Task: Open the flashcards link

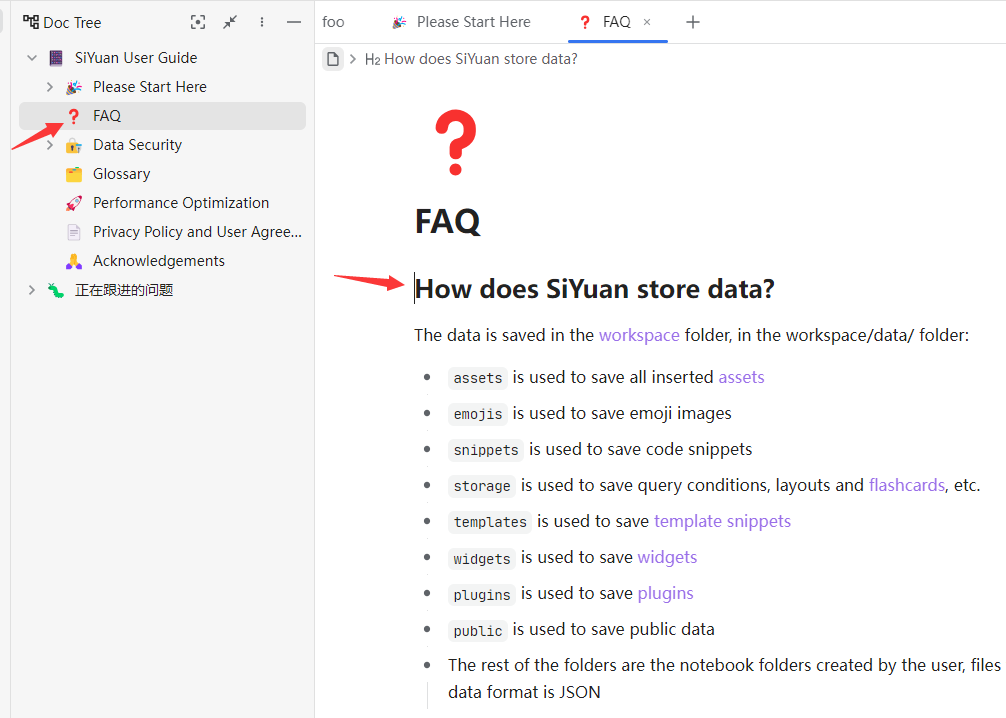Action: pyautogui.click(x=907, y=484)
